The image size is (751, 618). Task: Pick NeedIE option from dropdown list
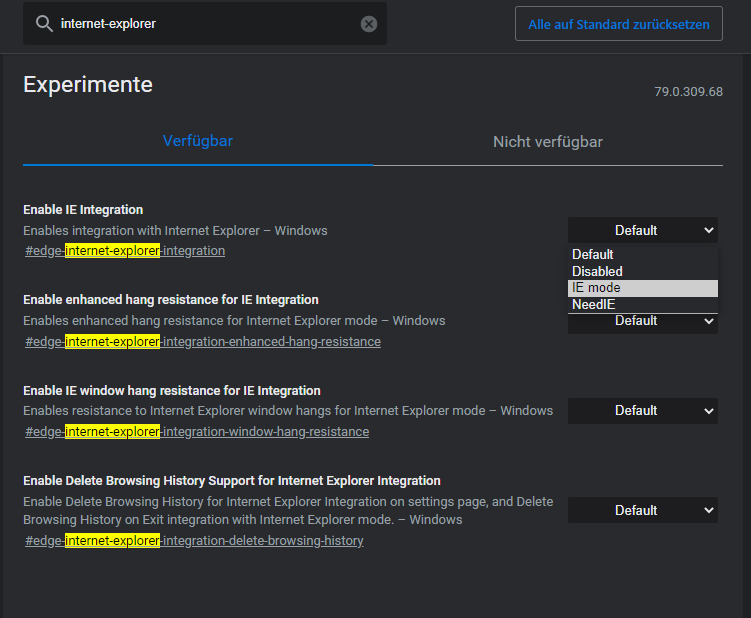click(x=594, y=304)
